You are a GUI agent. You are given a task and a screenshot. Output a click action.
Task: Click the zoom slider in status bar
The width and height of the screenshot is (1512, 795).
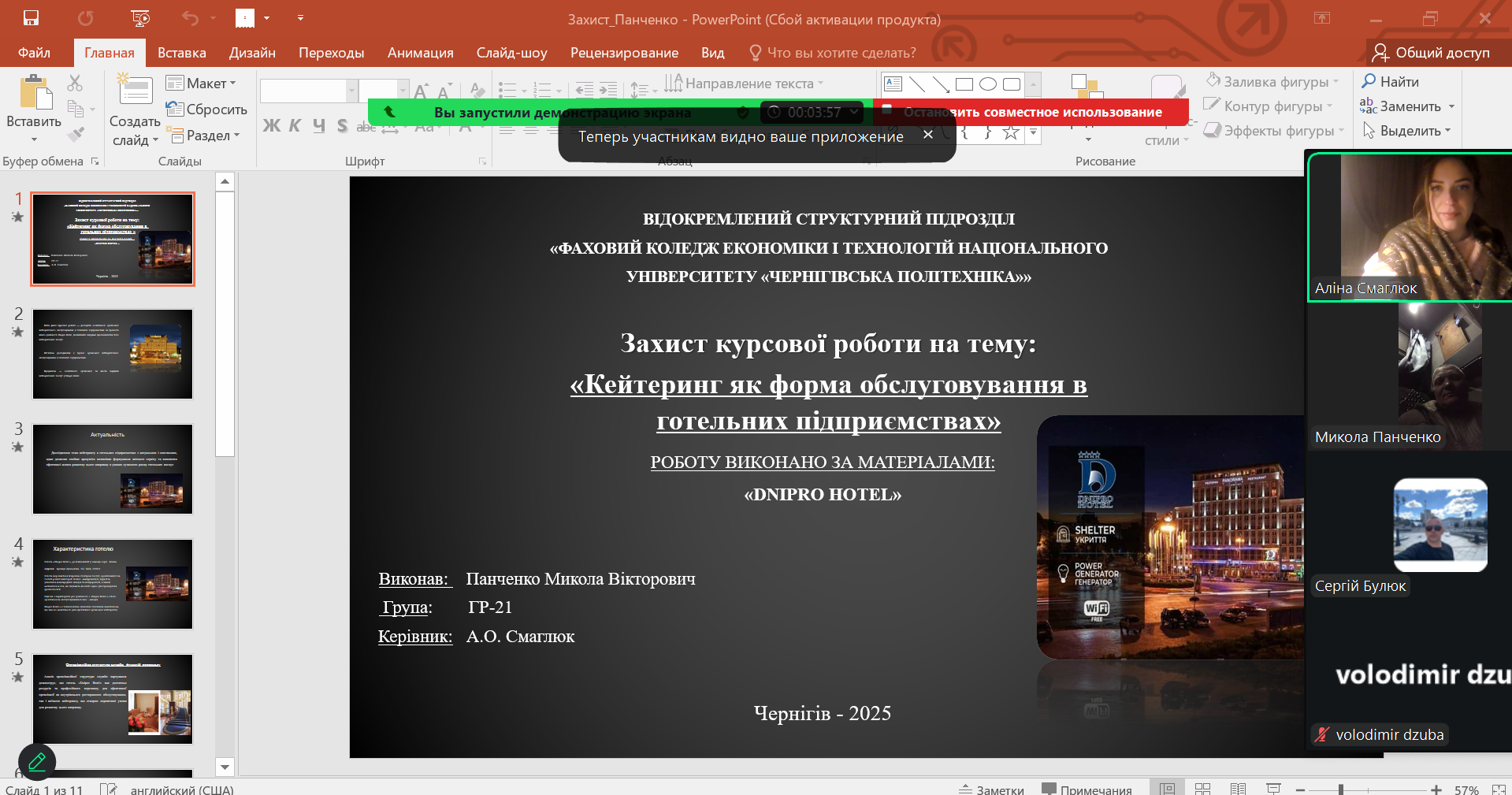tap(1340, 789)
